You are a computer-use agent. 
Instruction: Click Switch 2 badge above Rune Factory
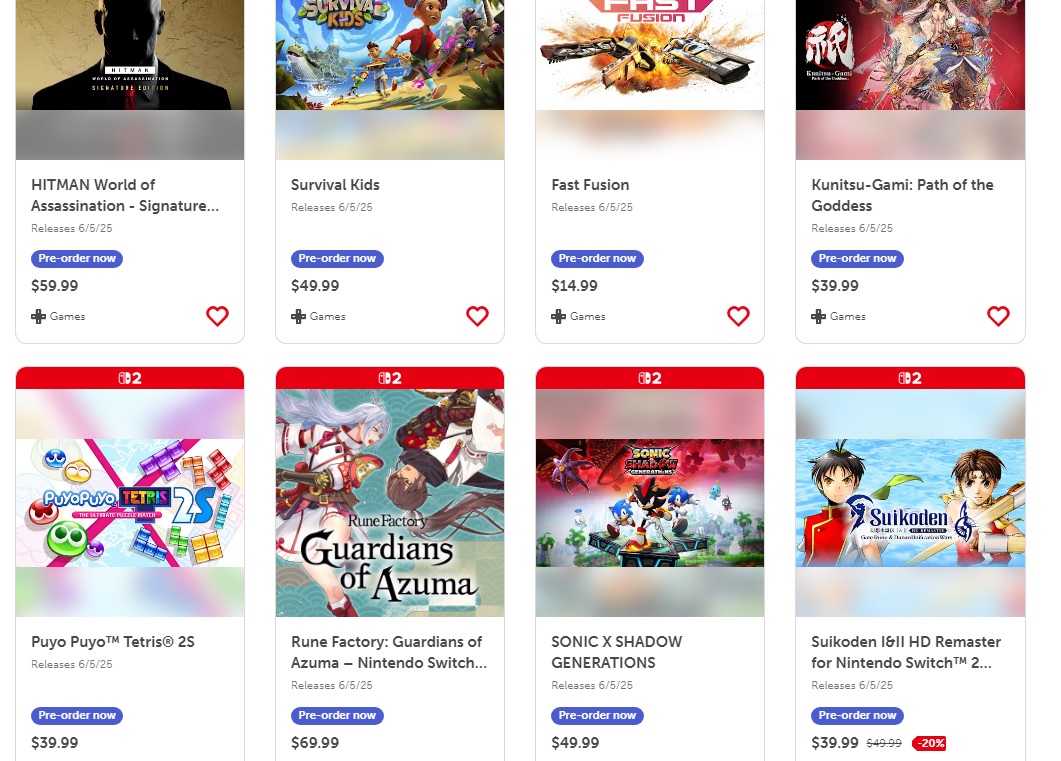(390, 378)
